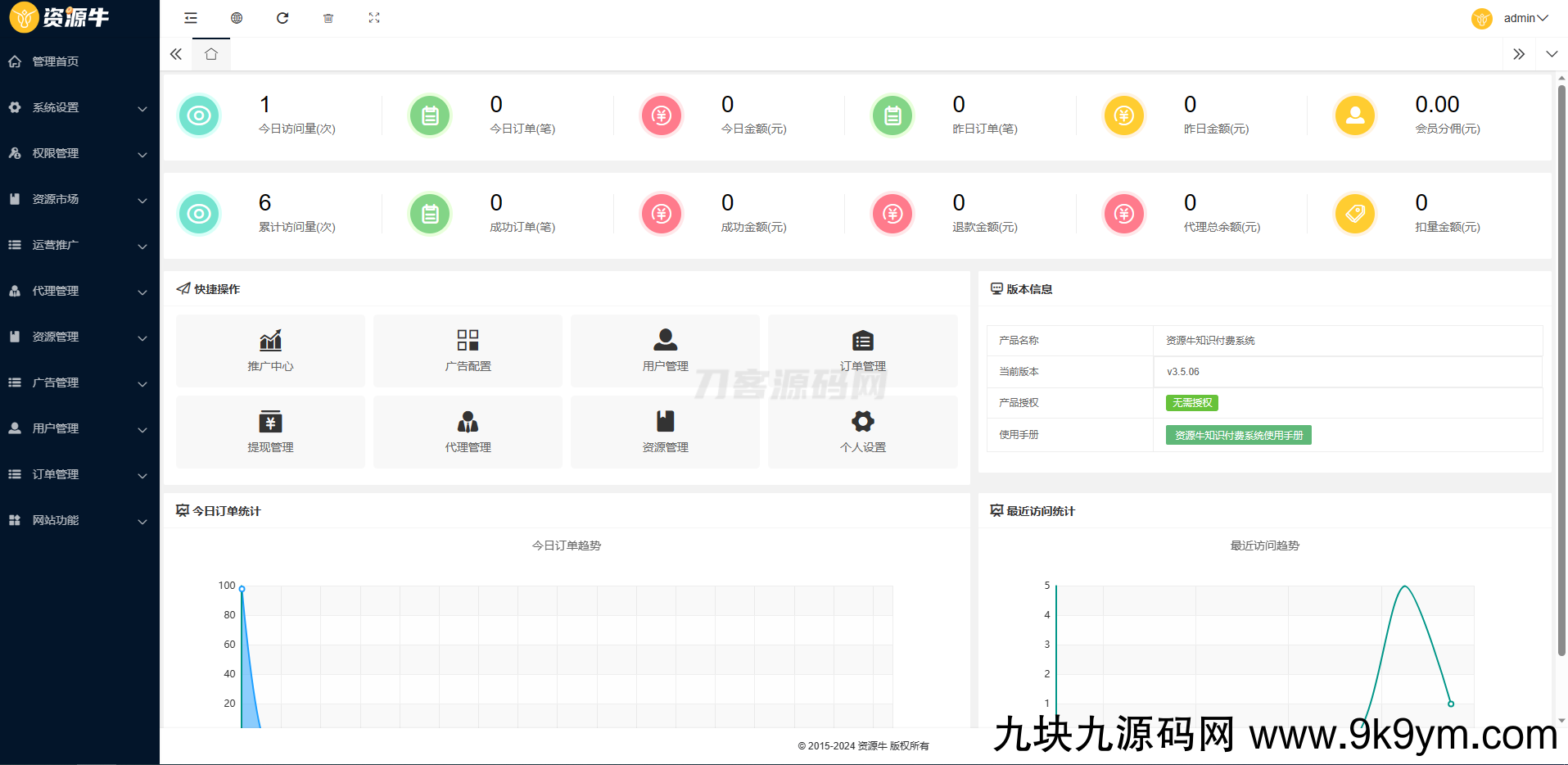Switch to the home tab
Image resolution: width=1568 pixels, height=765 pixels.
coord(211,54)
